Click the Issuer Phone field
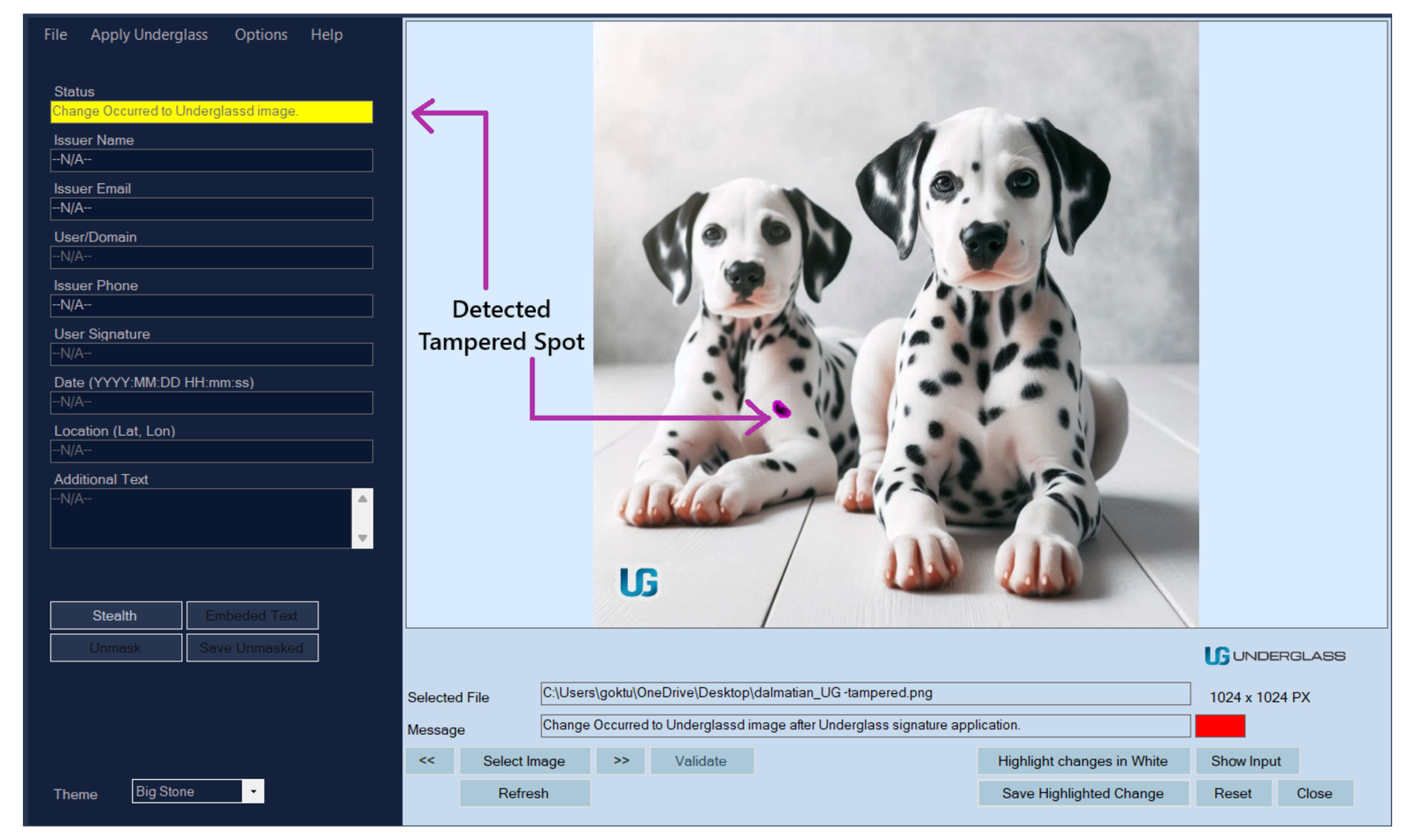Image resolution: width=1415 pixels, height=840 pixels. 211,306
